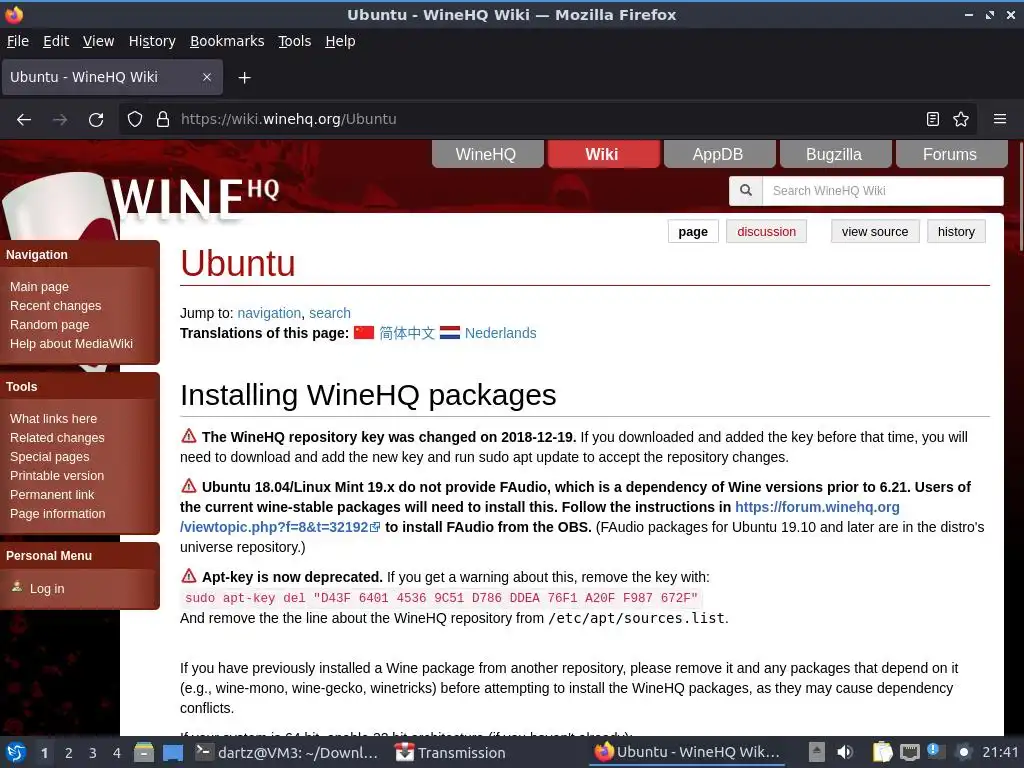1024x768 pixels.
Task: Open the forum.winehq.org viewtopic link
Action: [817, 507]
